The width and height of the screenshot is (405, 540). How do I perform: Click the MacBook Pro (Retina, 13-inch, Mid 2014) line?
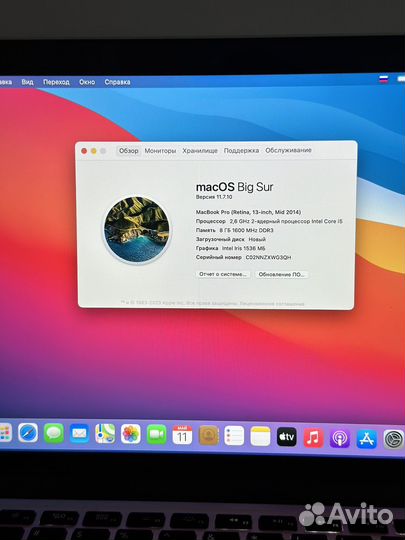click(x=248, y=212)
